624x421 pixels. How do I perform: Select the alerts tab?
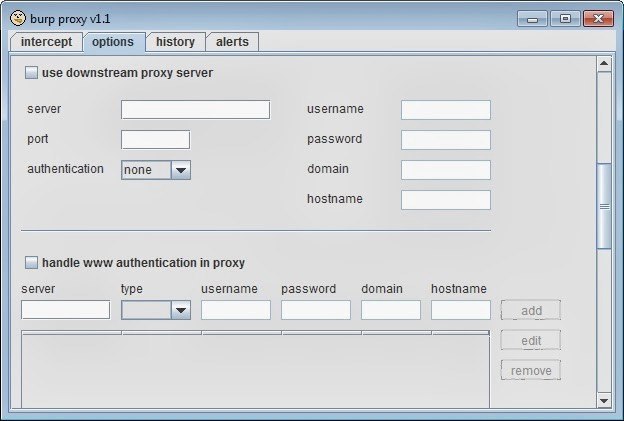[x=232, y=42]
